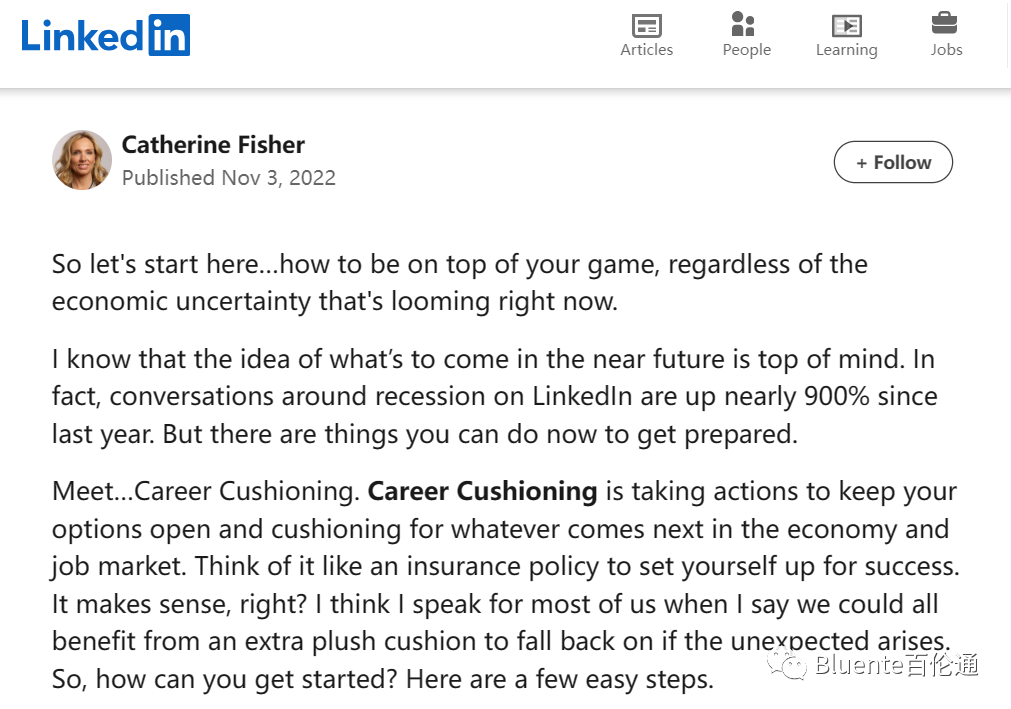Click the plus sign in the Follow button
Screen dimensions: 1011x709
(x=861, y=163)
